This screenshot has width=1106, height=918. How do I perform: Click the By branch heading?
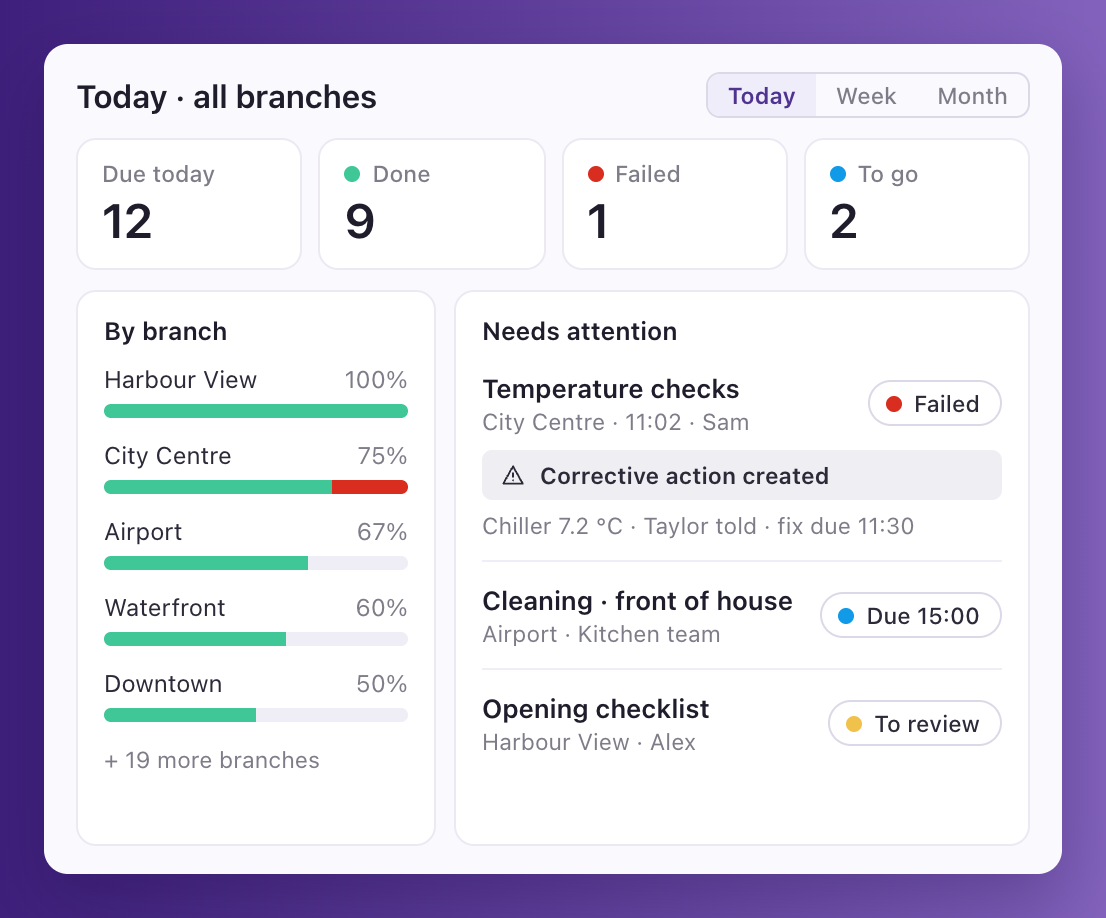pyautogui.click(x=166, y=331)
